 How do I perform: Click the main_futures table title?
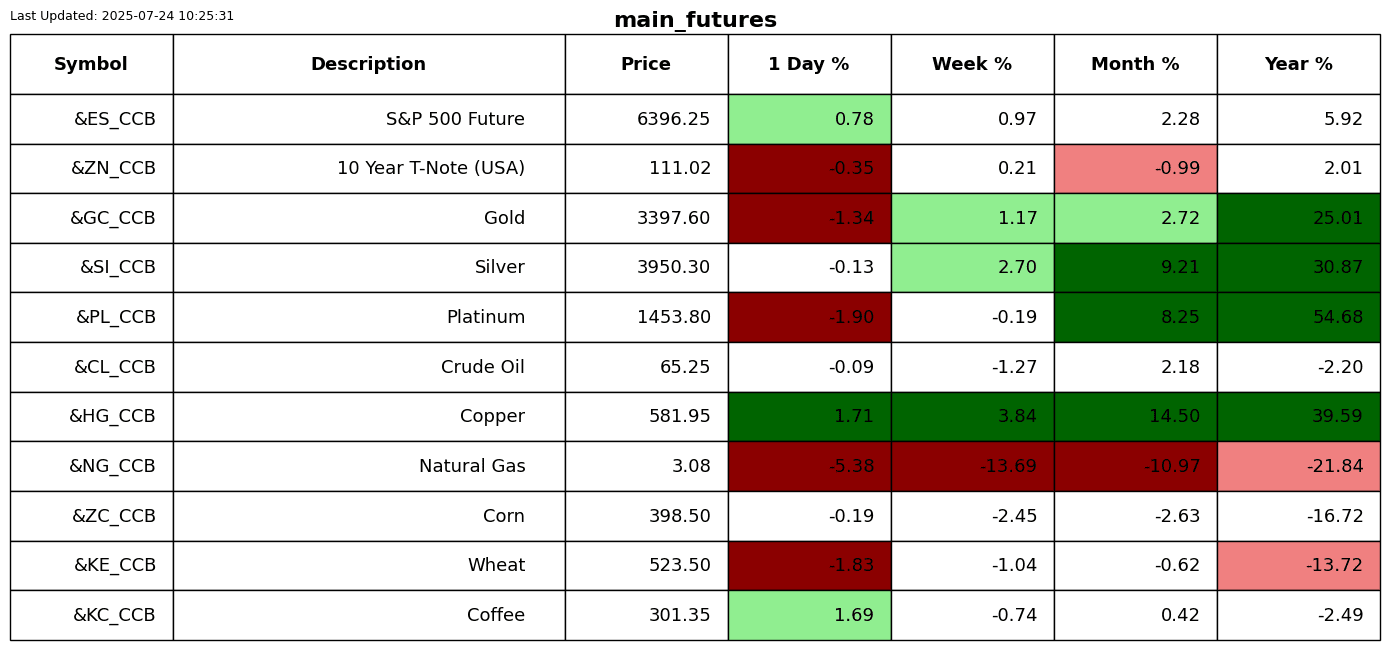point(695,21)
